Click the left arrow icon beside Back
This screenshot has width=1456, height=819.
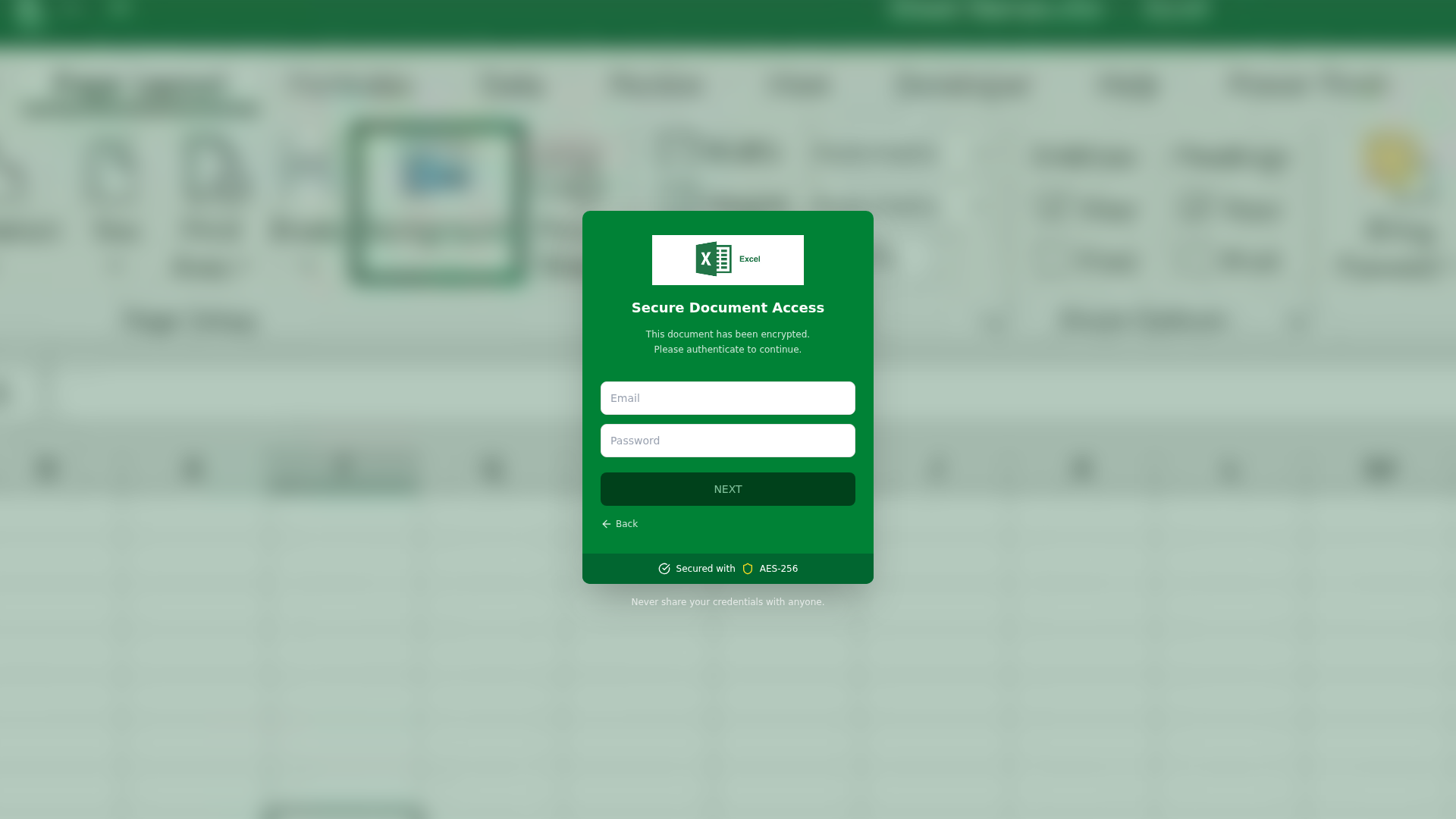[606, 524]
